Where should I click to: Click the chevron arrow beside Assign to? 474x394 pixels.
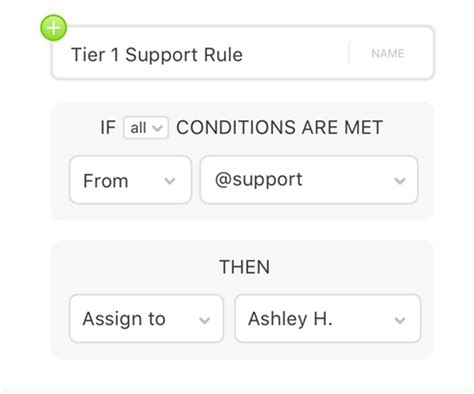coord(204,320)
